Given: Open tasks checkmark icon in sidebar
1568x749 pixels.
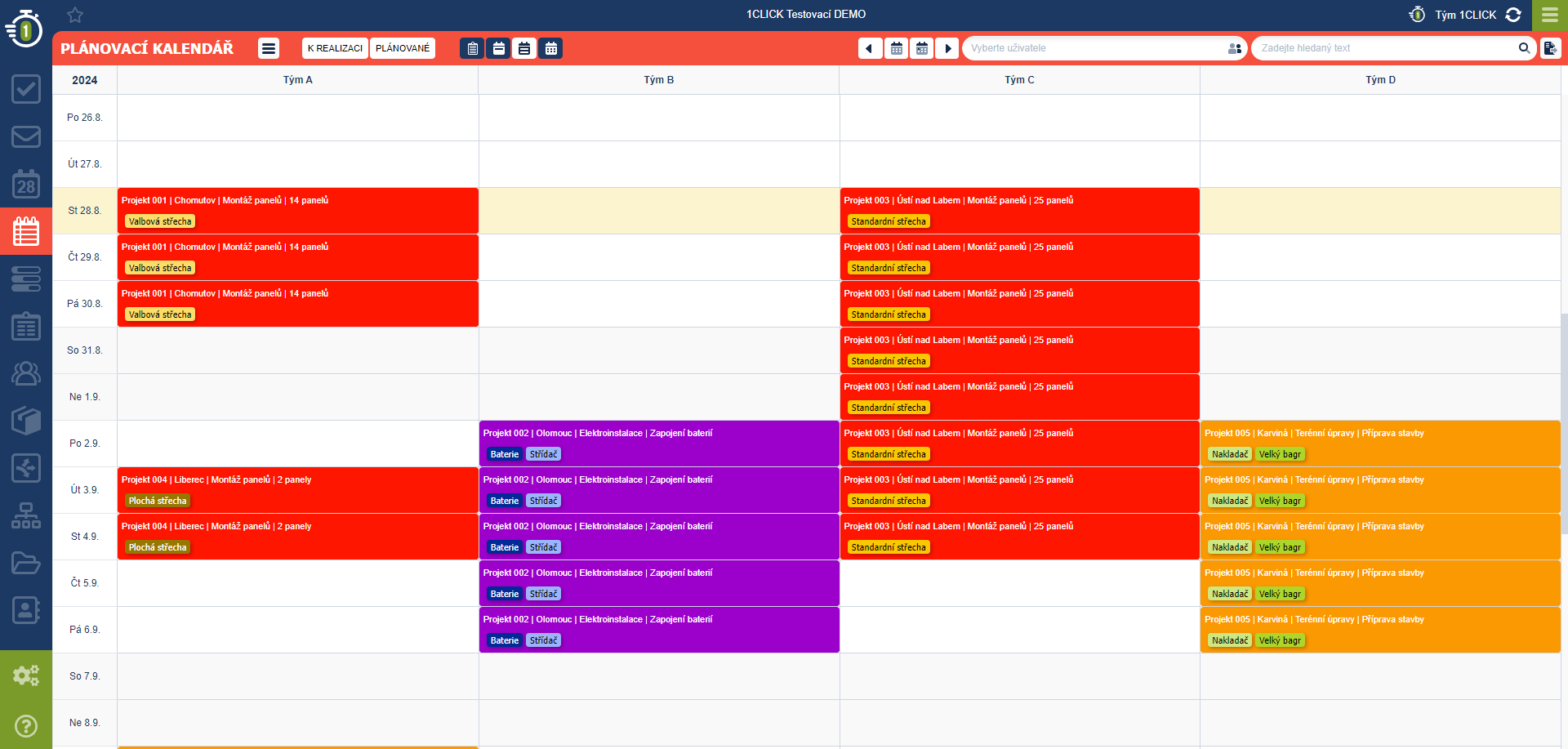Looking at the screenshot, I should [x=26, y=88].
